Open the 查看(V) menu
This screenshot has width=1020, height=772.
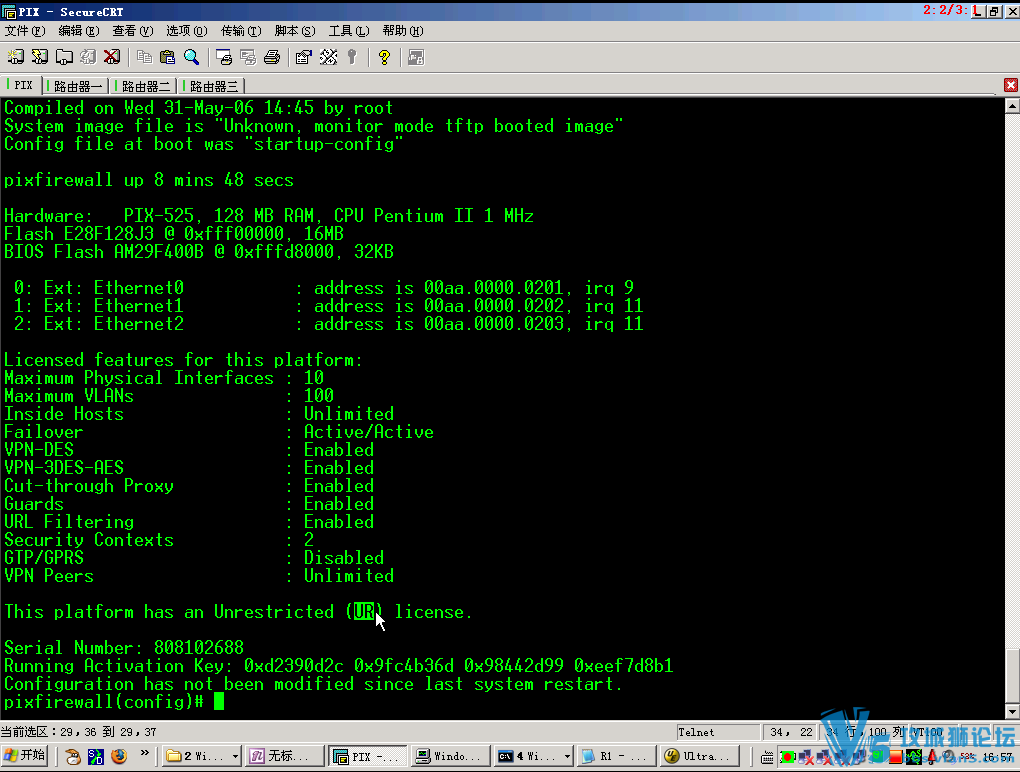click(x=133, y=31)
